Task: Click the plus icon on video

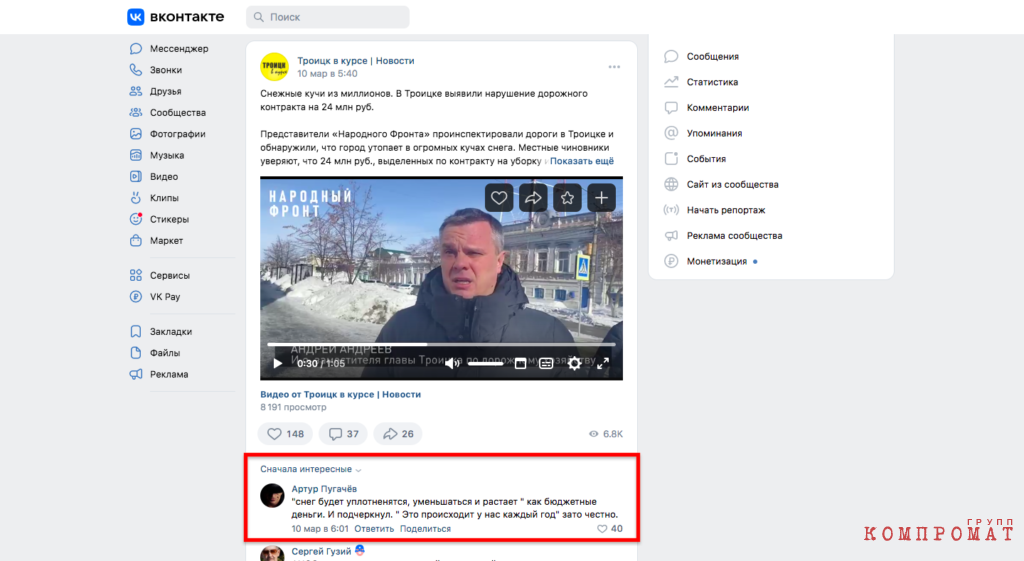Action: click(x=601, y=198)
